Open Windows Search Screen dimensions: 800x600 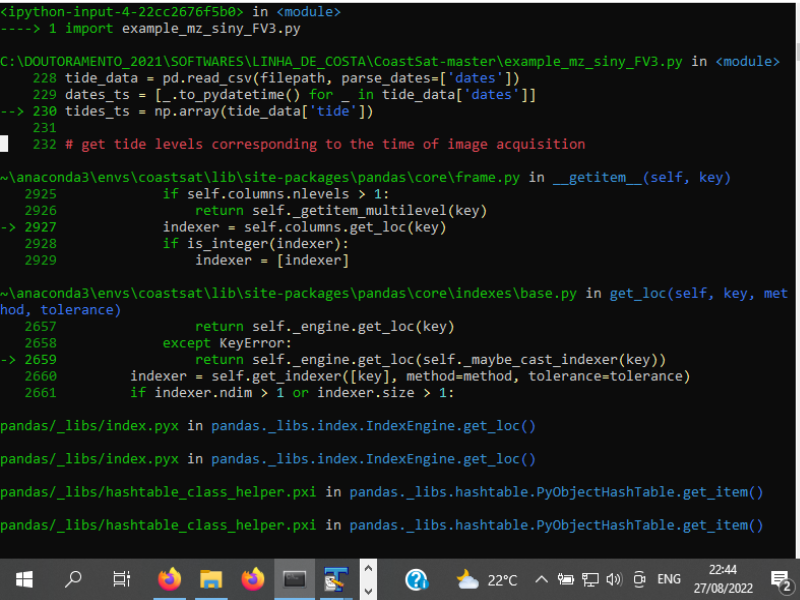pyautogui.click(x=72, y=579)
